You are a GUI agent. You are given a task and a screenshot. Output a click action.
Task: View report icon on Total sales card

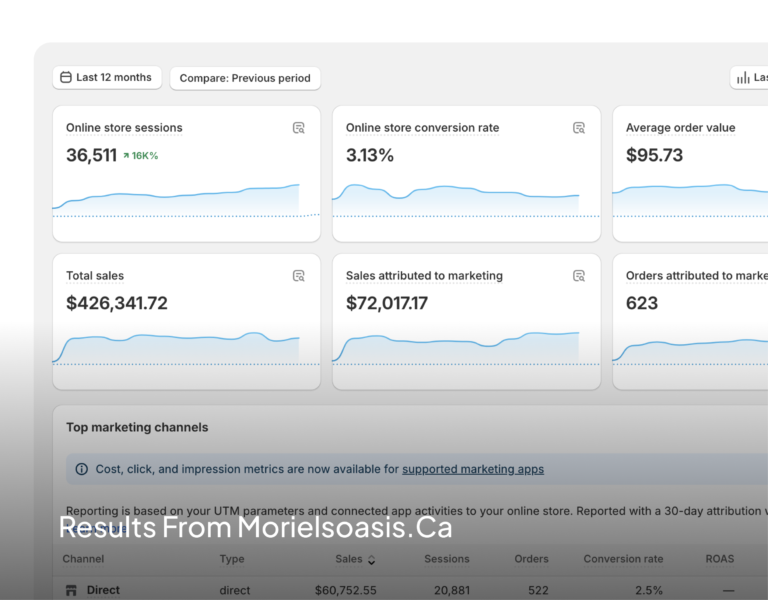[299, 276]
